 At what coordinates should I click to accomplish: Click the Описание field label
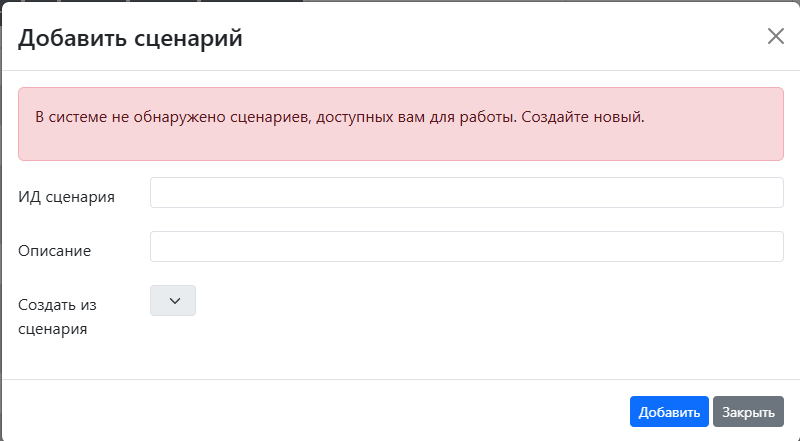(x=55, y=251)
